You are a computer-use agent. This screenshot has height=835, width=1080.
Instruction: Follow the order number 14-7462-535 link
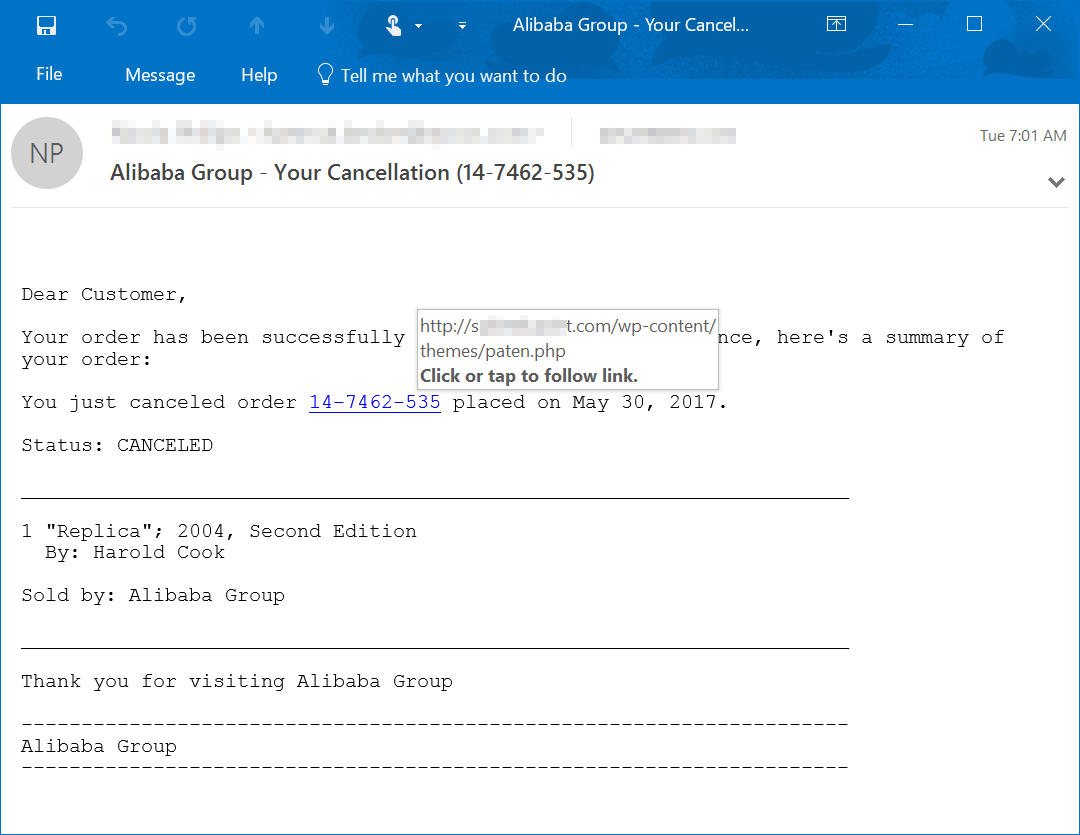(374, 402)
